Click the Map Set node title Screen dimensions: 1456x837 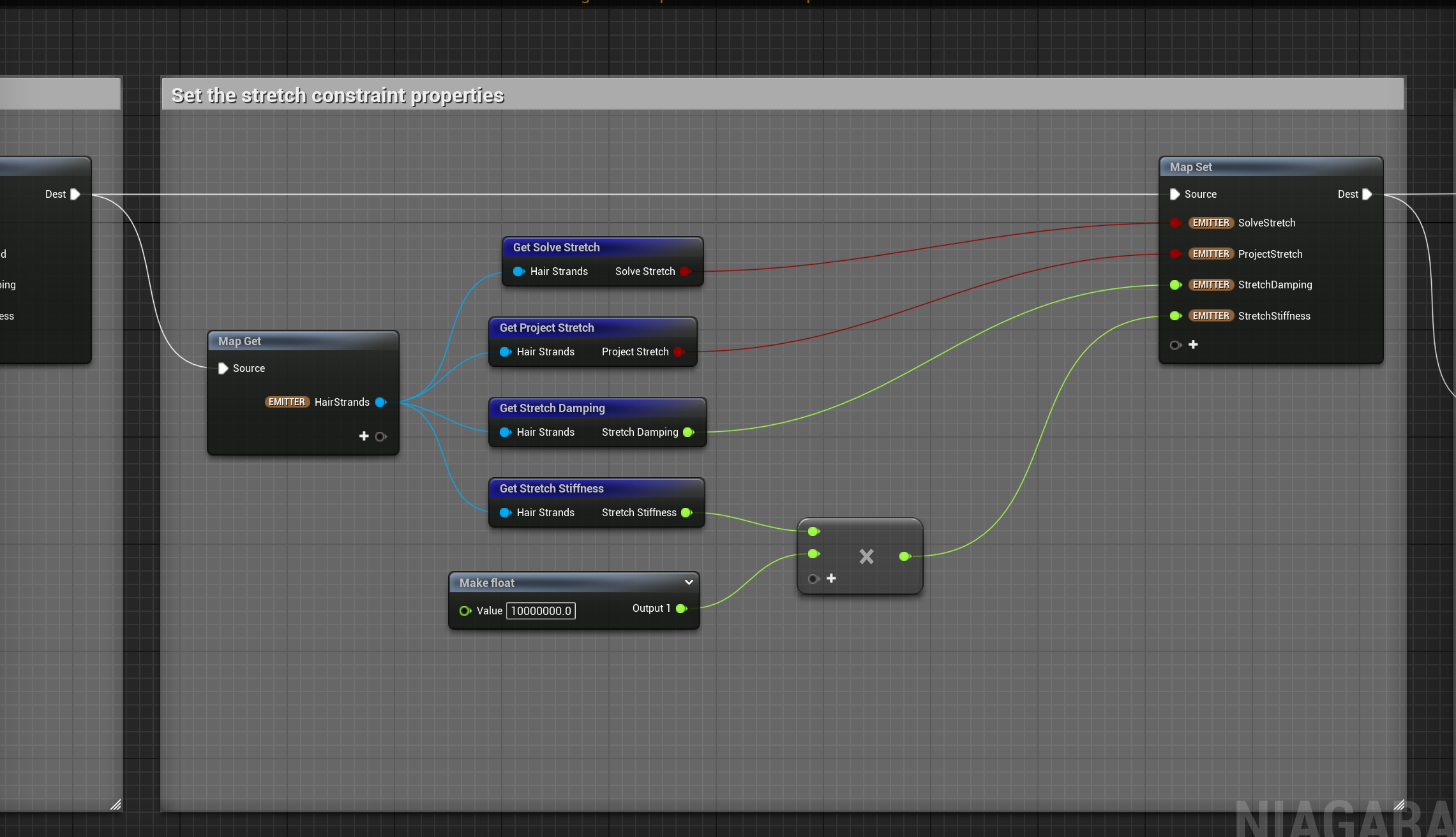(1191, 167)
